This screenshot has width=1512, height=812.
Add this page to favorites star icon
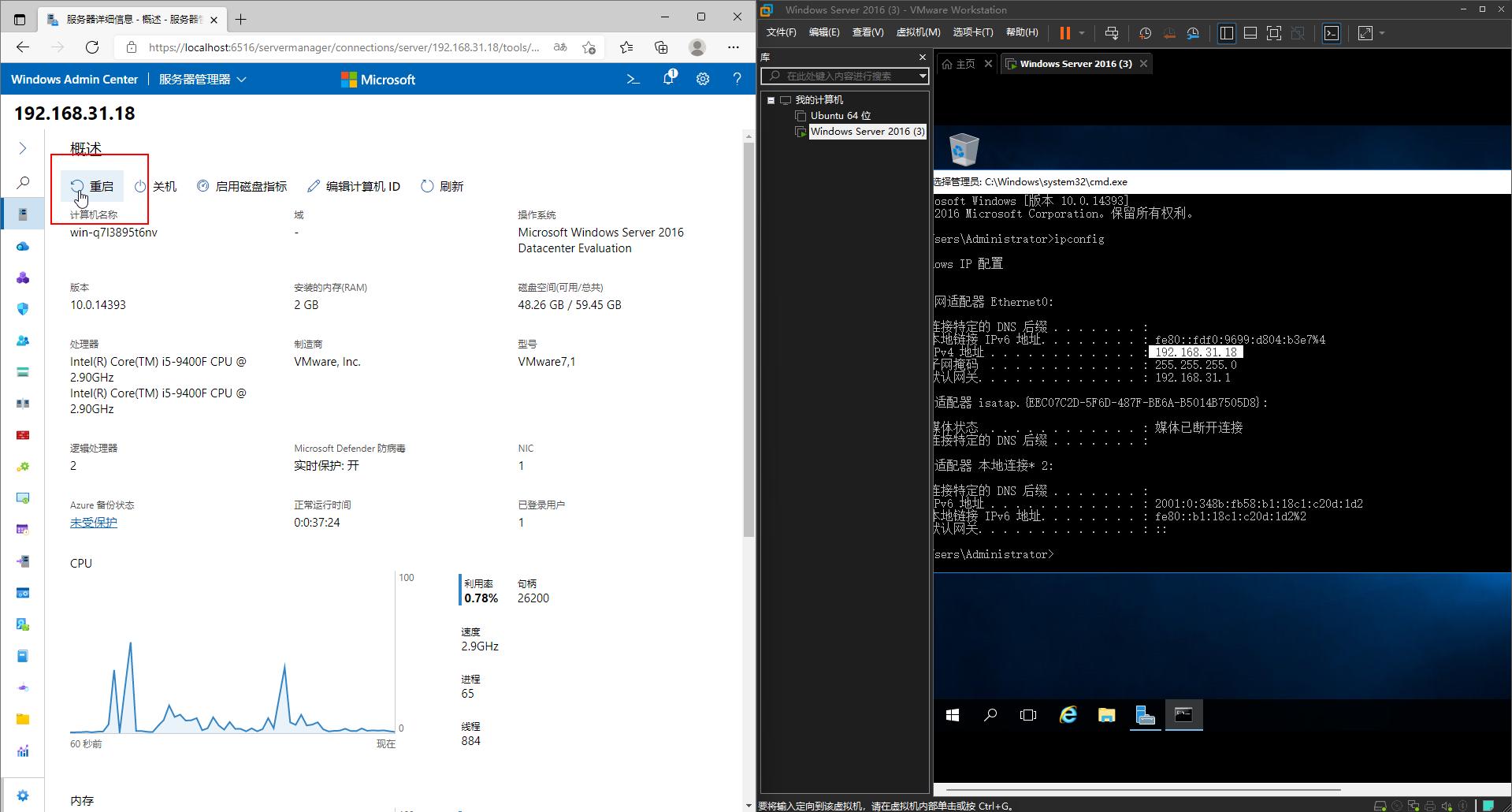coord(589,47)
